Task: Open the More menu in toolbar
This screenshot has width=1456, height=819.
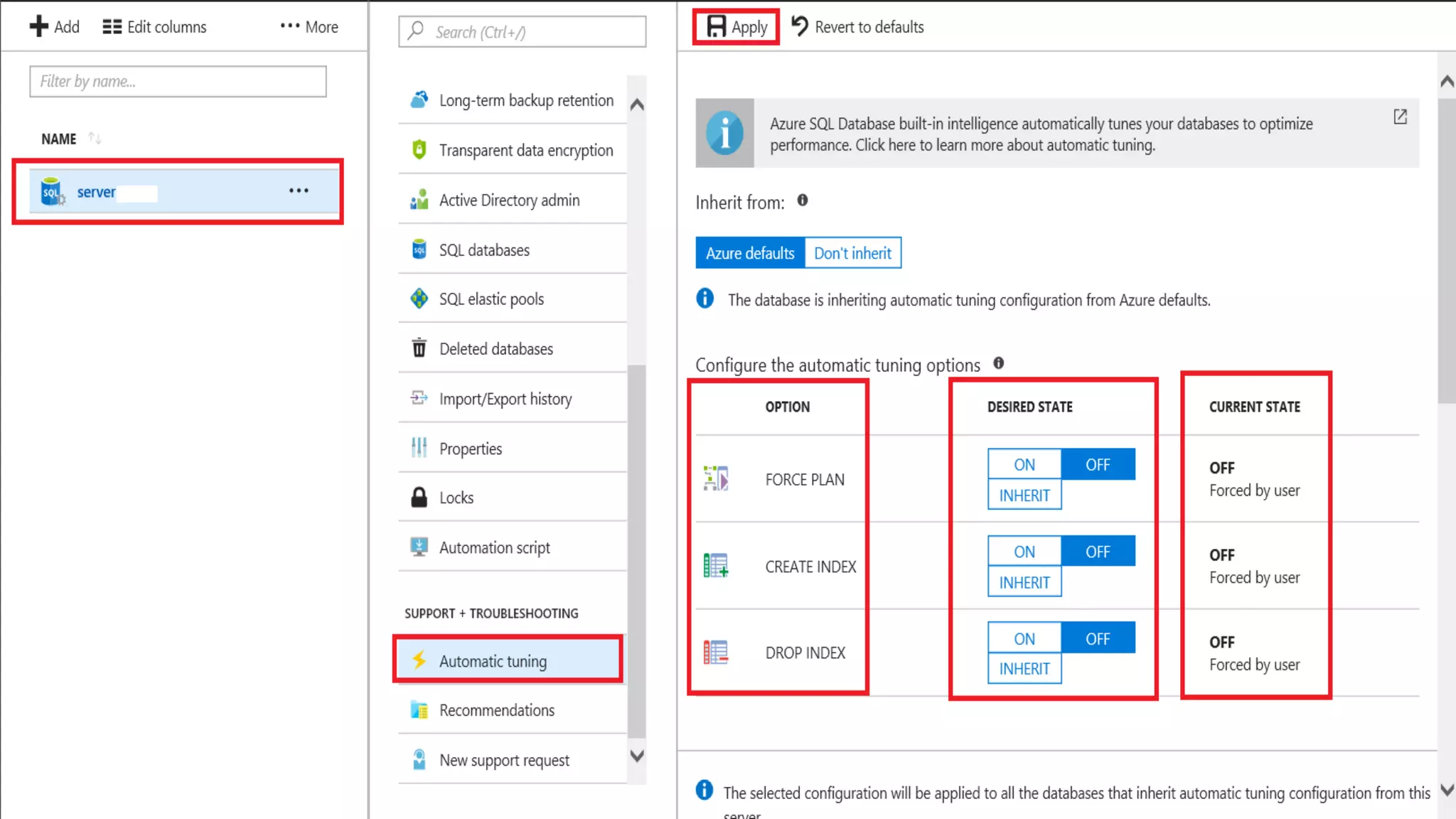Action: tap(309, 27)
